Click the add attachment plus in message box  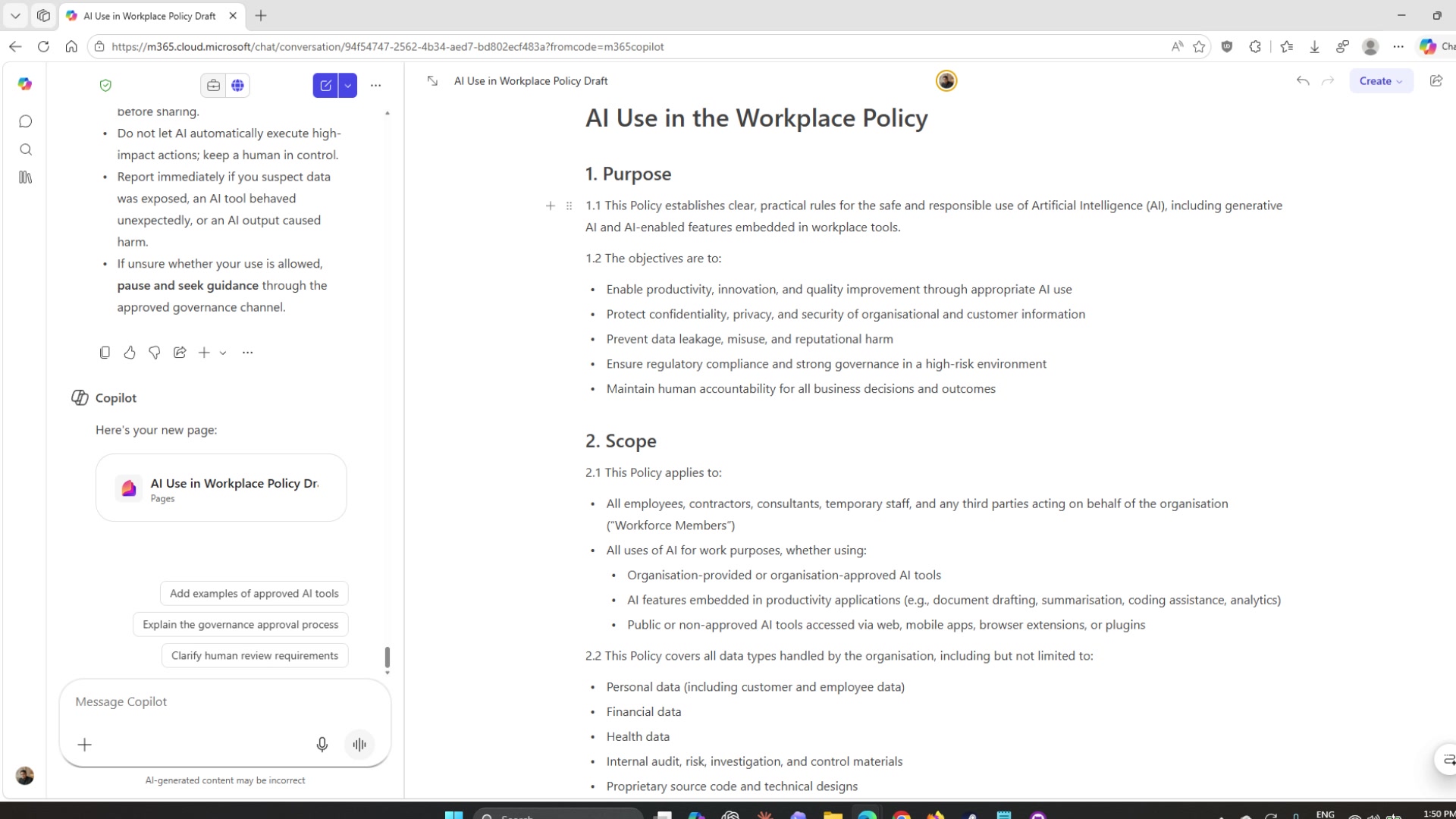coord(85,745)
